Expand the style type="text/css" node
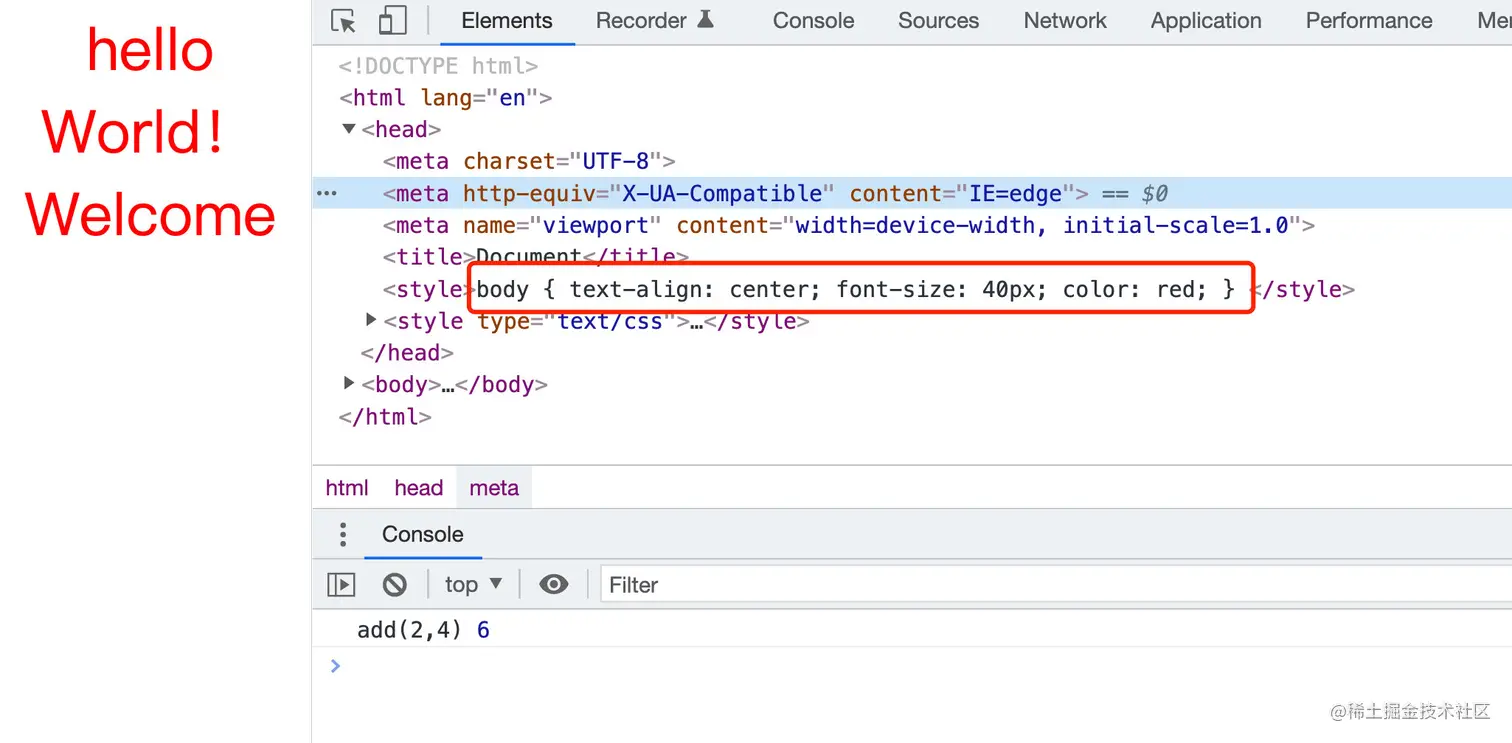 click(x=372, y=320)
